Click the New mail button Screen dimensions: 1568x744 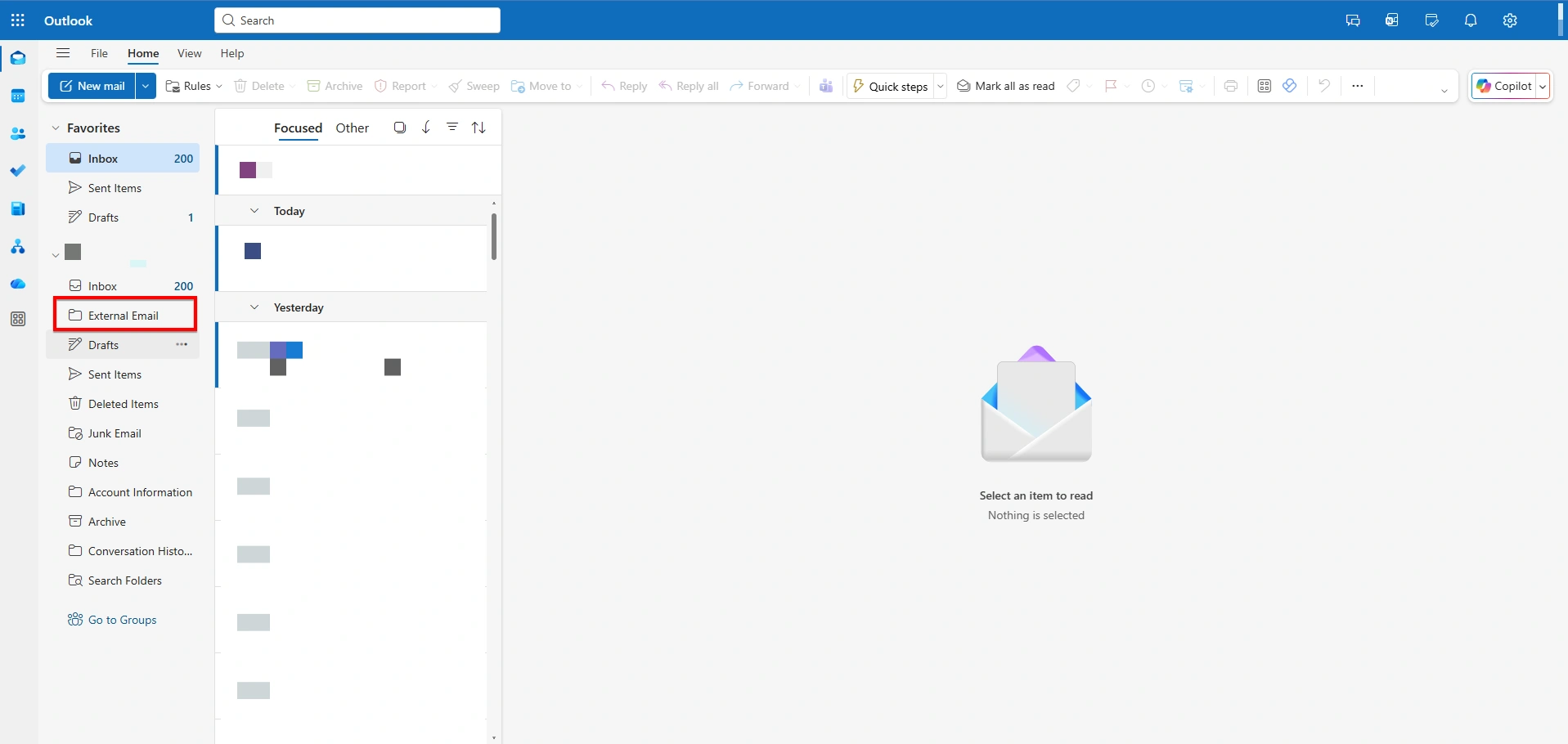coord(92,86)
